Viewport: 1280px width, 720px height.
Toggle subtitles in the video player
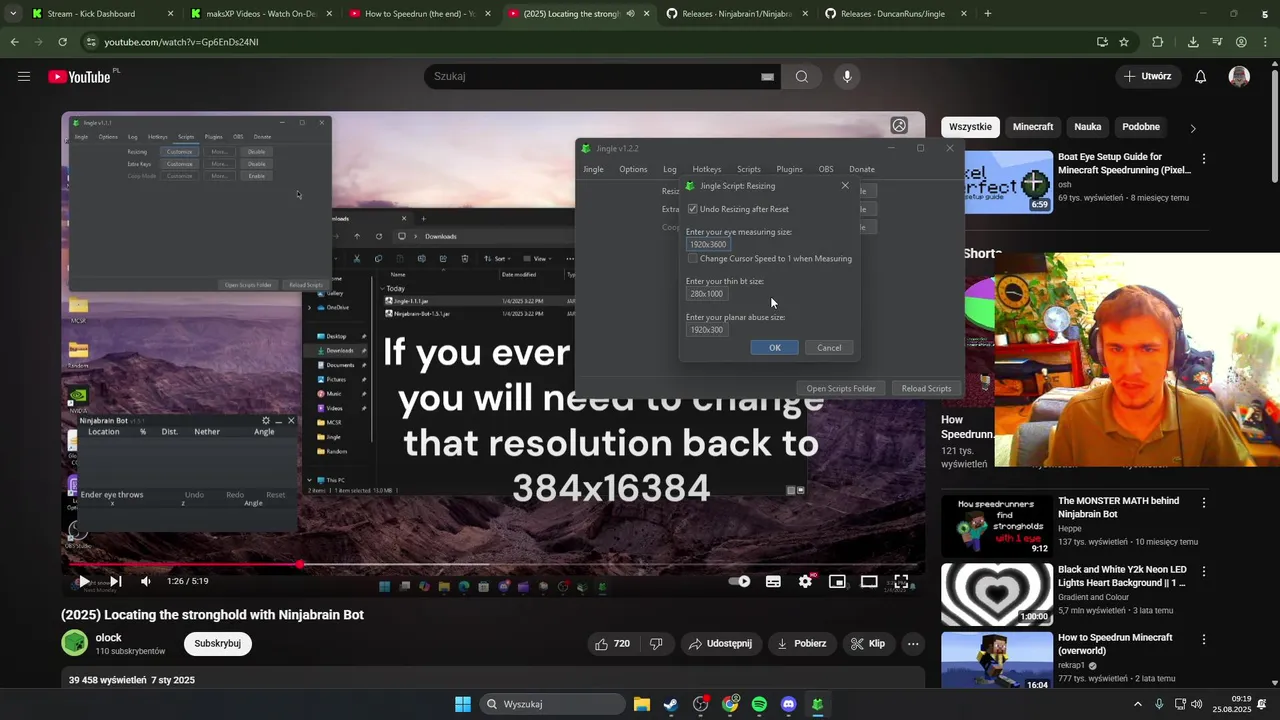pyautogui.click(x=773, y=581)
